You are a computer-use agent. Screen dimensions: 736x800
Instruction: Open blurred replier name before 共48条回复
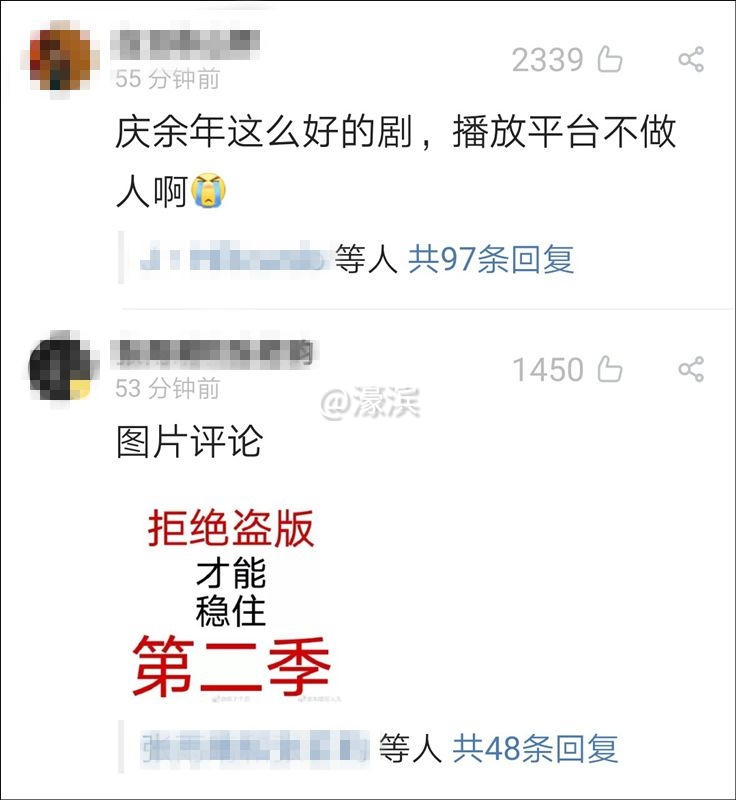pyautogui.click(x=254, y=748)
